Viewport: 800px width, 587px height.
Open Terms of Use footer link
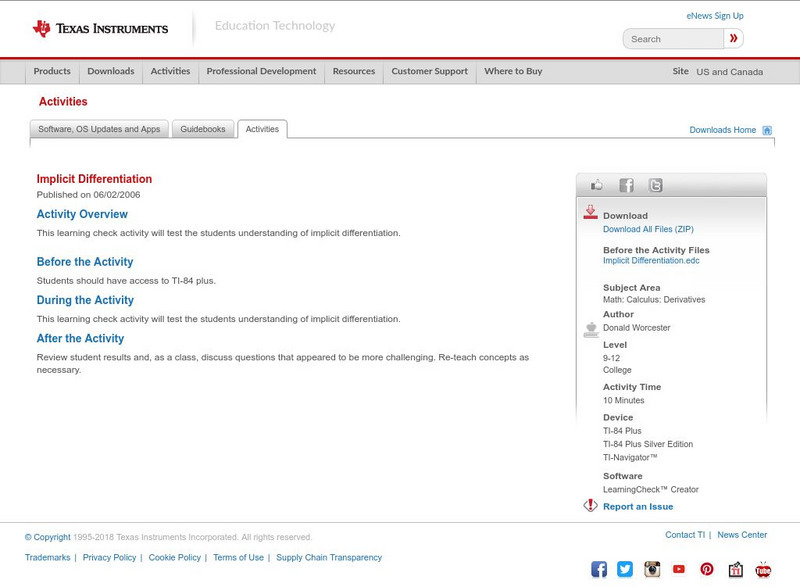click(x=238, y=557)
